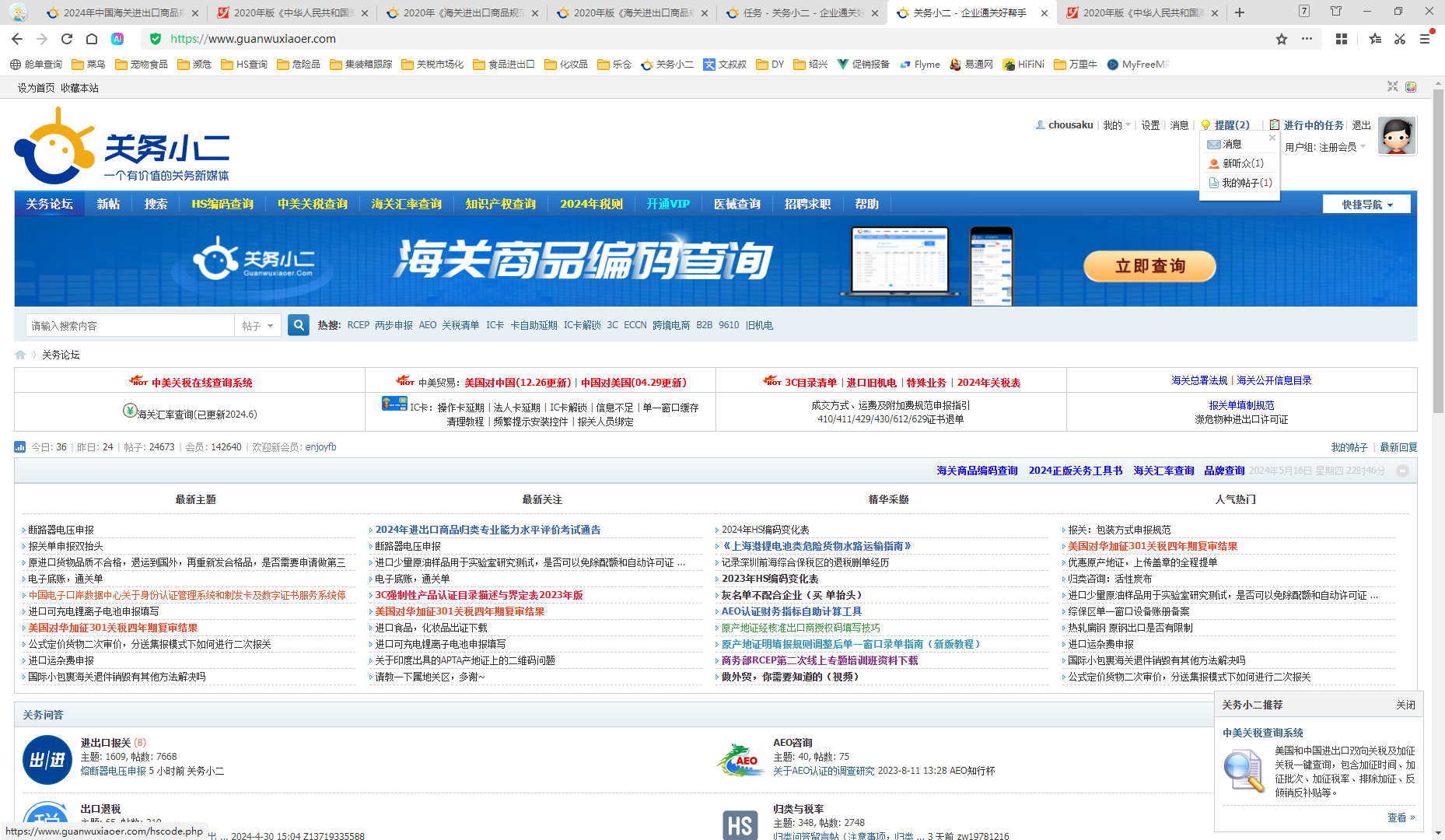Open 海关汇率查询 nav menu item

click(406, 204)
